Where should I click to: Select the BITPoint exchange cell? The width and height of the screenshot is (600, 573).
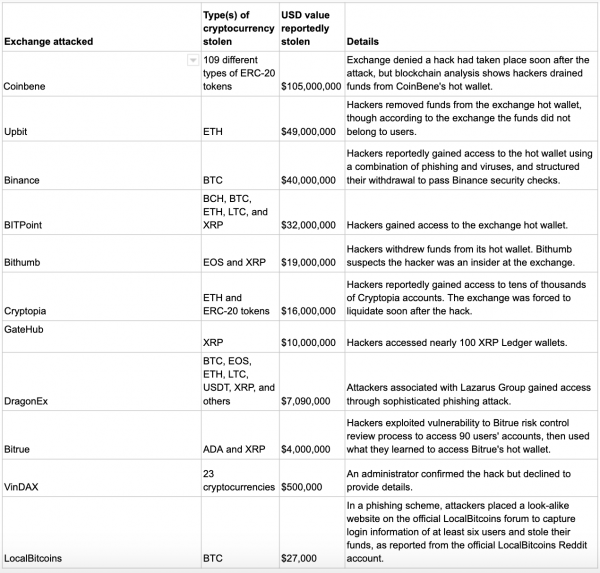102,212
